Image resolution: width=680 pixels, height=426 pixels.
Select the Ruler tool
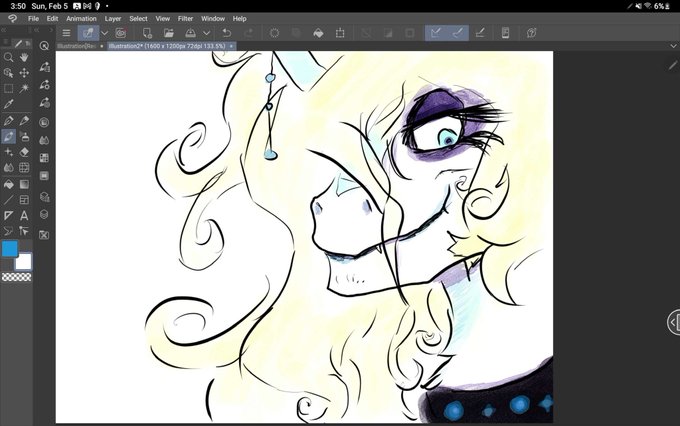[8, 216]
